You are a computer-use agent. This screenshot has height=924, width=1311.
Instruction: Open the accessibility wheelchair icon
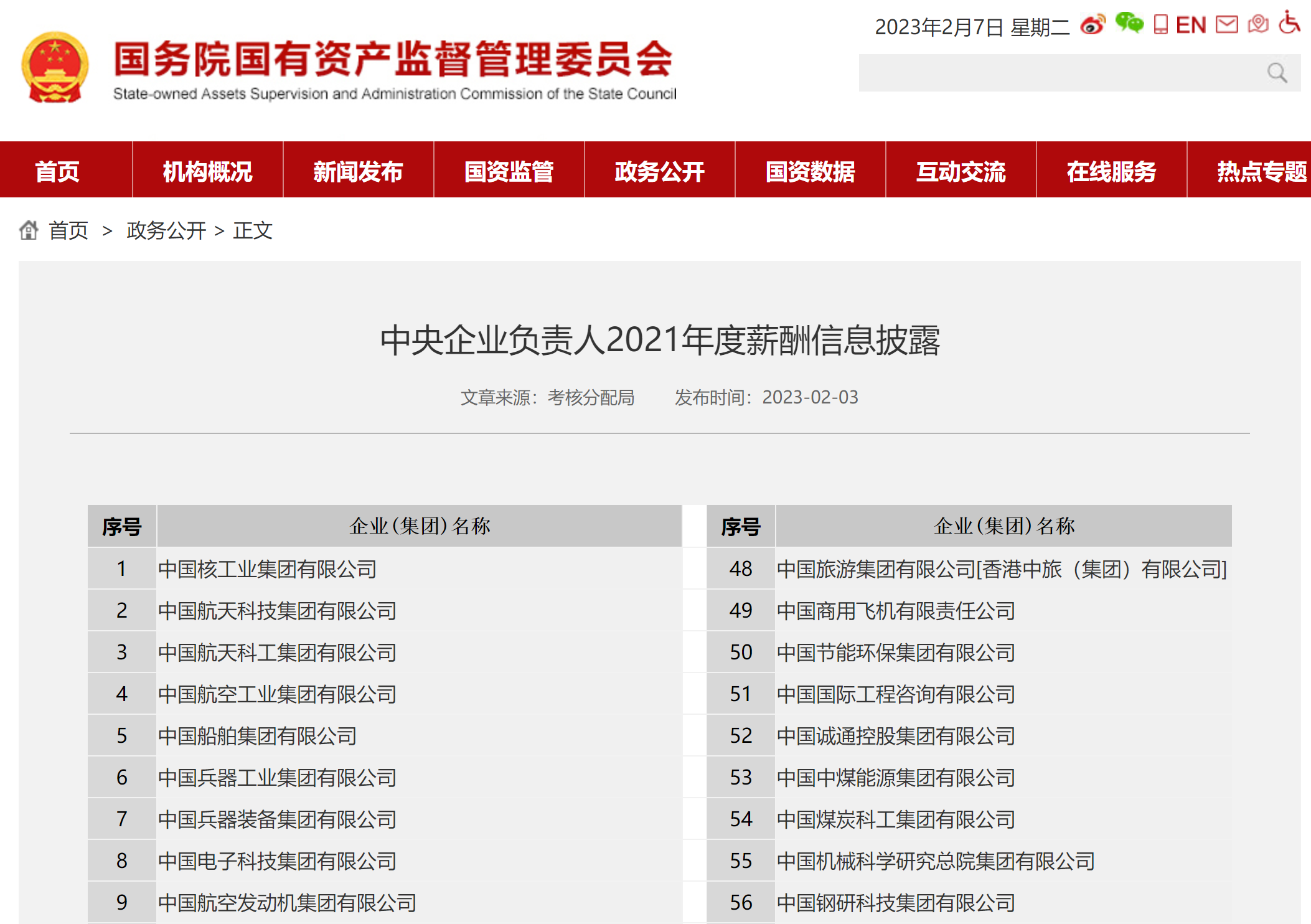pos(1289,22)
